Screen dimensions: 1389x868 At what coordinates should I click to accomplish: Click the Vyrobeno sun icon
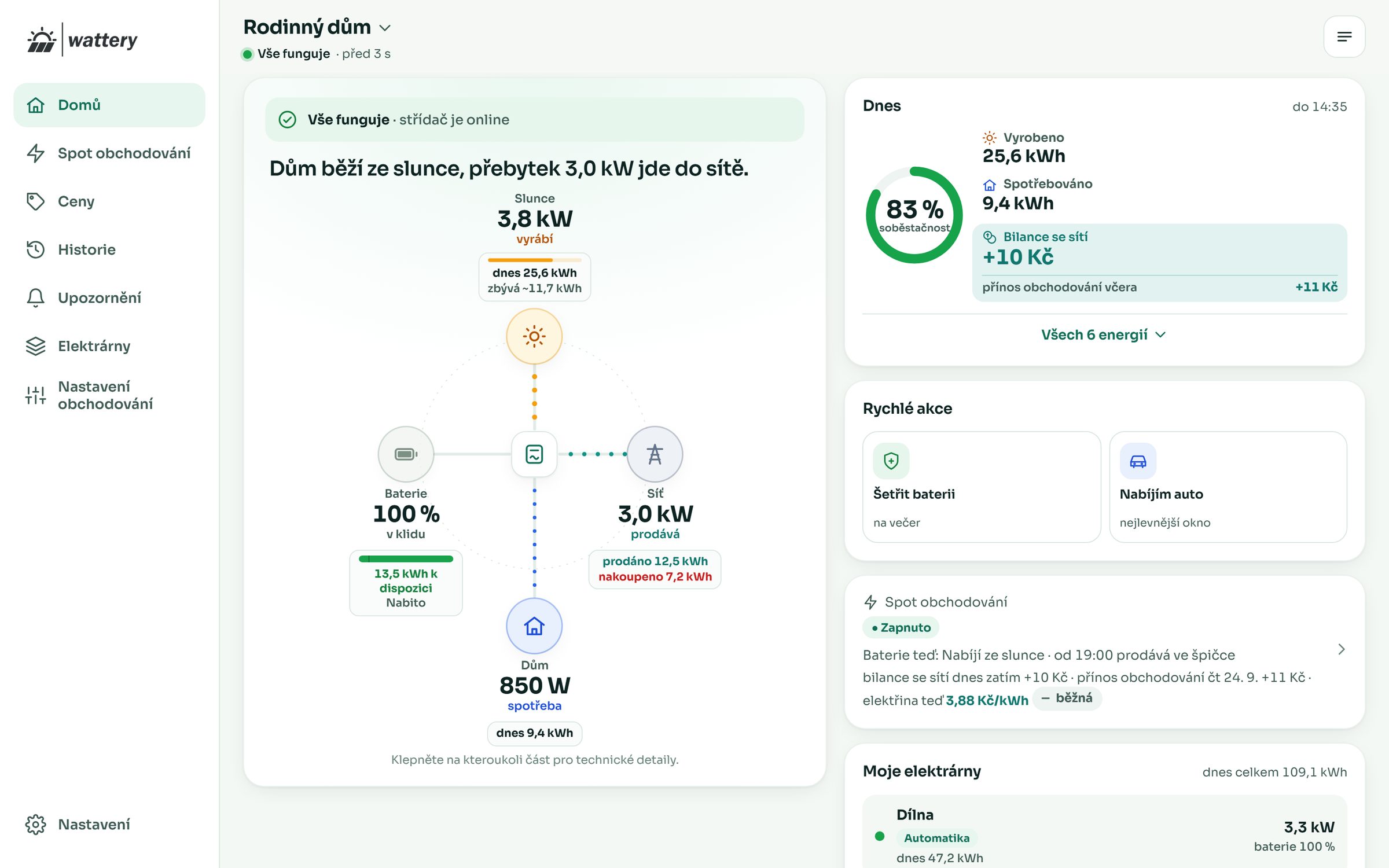click(990, 138)
